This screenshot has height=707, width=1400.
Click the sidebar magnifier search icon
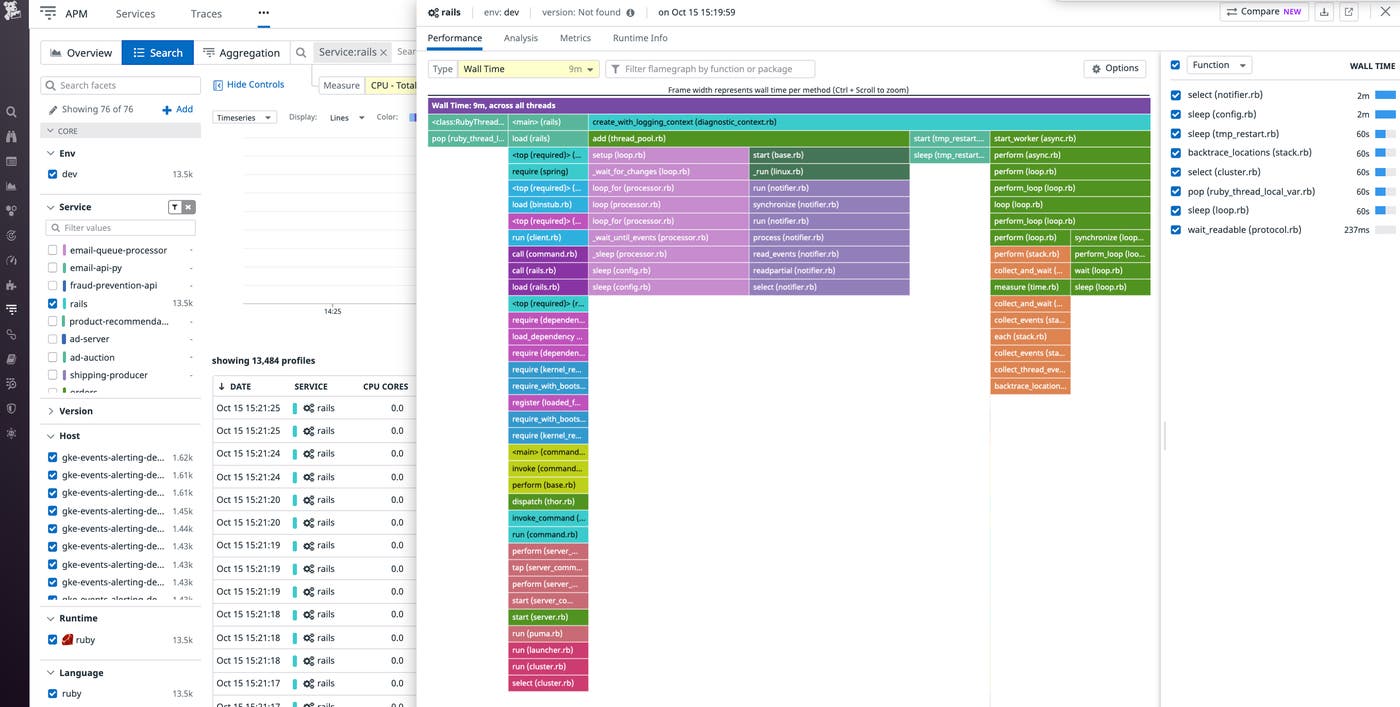[11, 112]
